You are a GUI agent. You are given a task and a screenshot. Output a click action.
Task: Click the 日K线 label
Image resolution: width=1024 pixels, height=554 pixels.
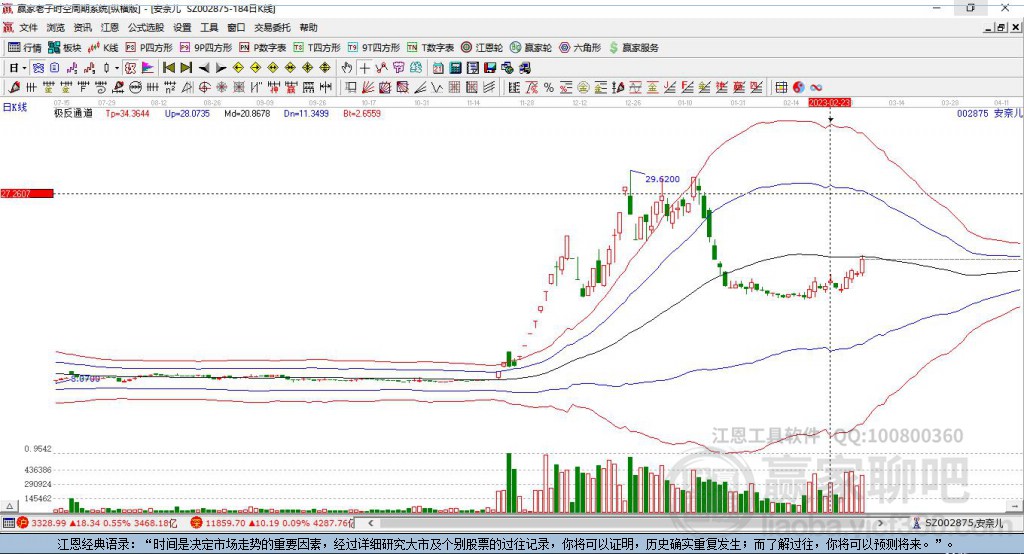point(15,107)
